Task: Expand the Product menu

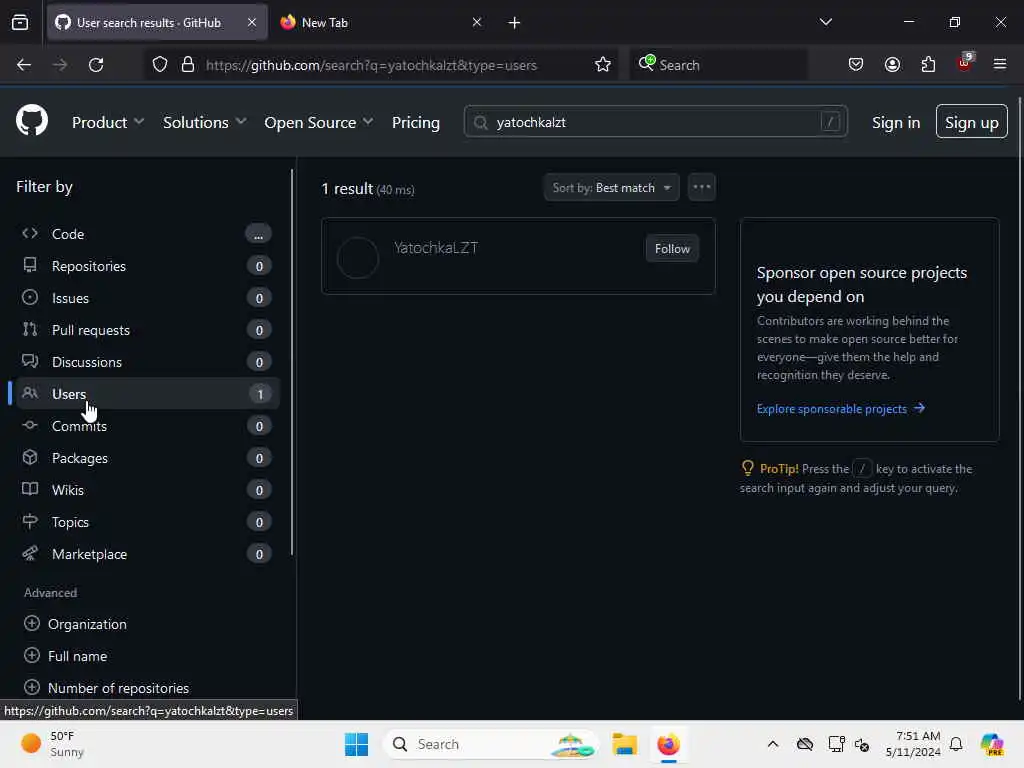Action: click(108, 122)
